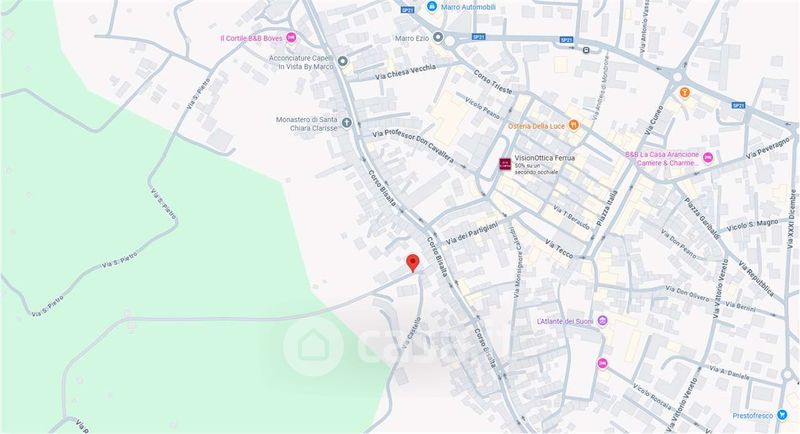Select the Via Repubblica street label
800x434 pixels.
point(756,278)
